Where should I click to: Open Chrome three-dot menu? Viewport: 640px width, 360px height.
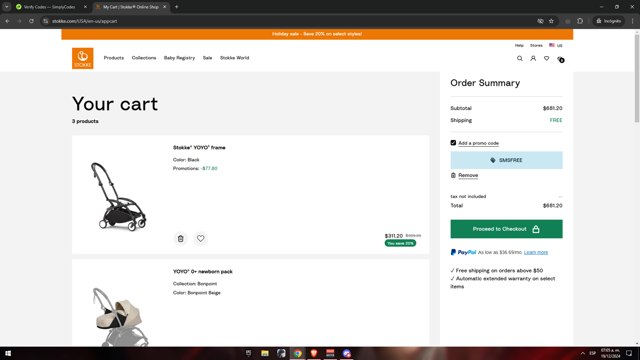tap(632, 21)
